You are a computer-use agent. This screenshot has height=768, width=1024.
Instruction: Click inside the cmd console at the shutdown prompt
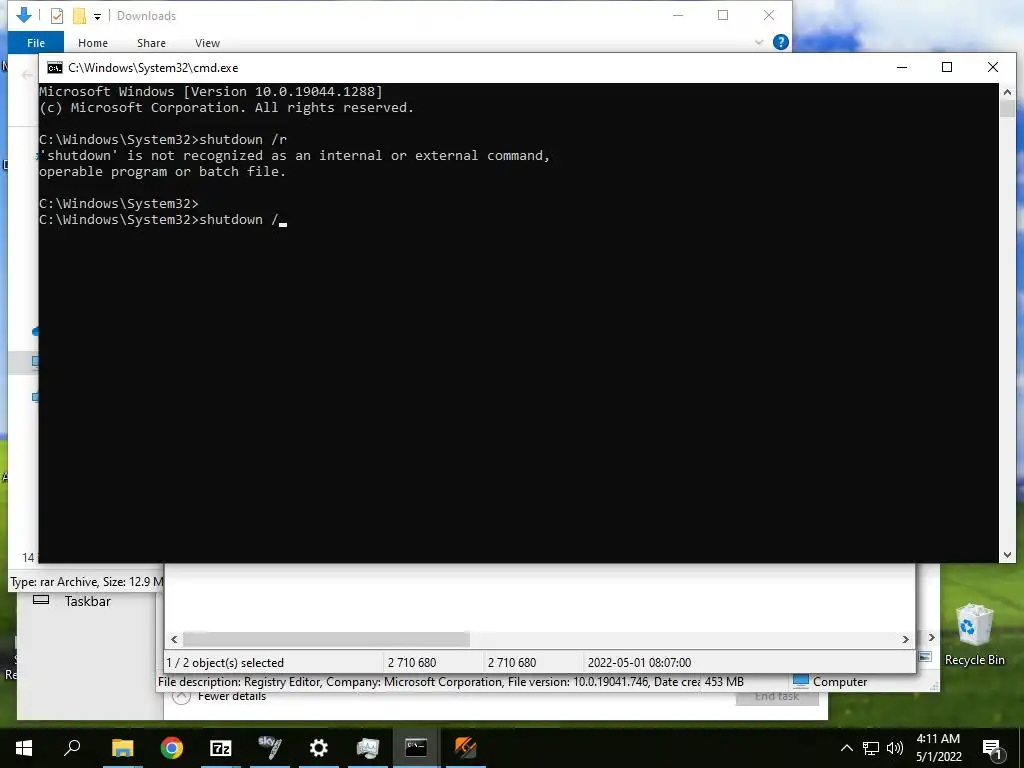(x=283, y=220)
